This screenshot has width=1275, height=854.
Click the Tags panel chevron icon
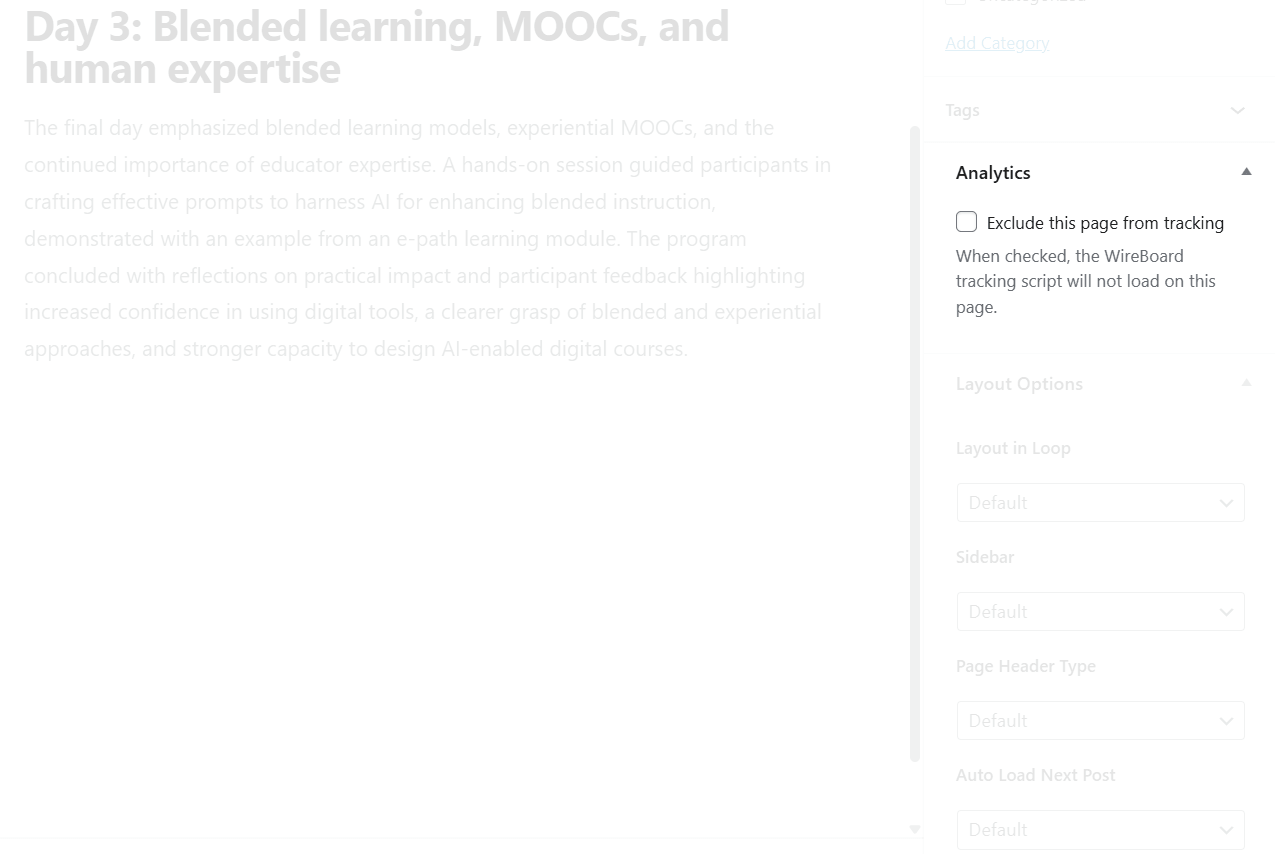(1237, 110)
